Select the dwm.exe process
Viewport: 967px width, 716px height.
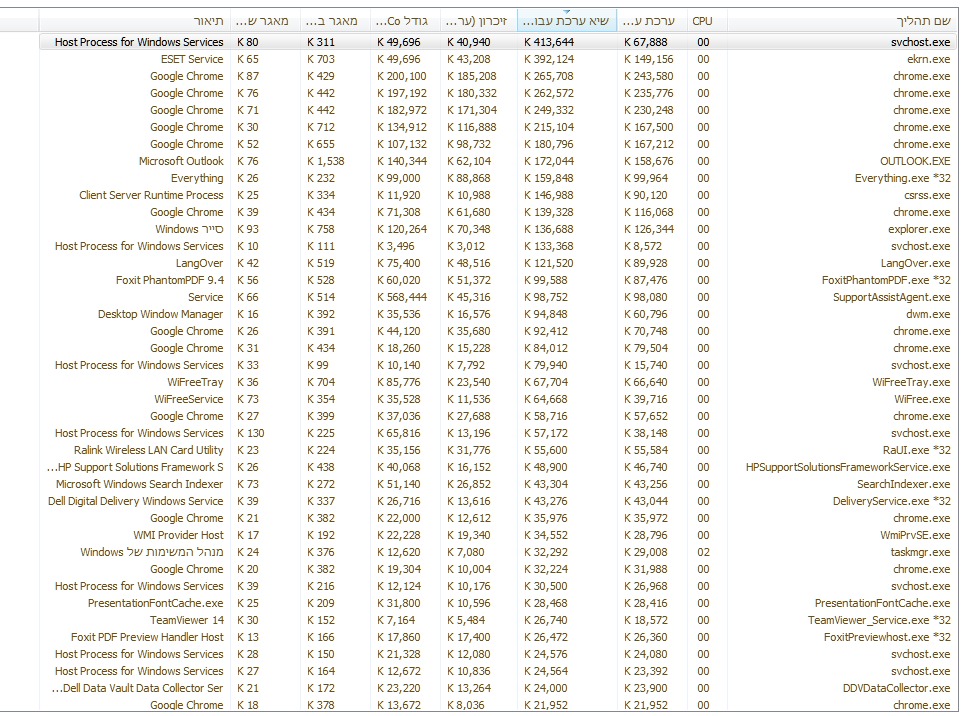tap(928, 314)
